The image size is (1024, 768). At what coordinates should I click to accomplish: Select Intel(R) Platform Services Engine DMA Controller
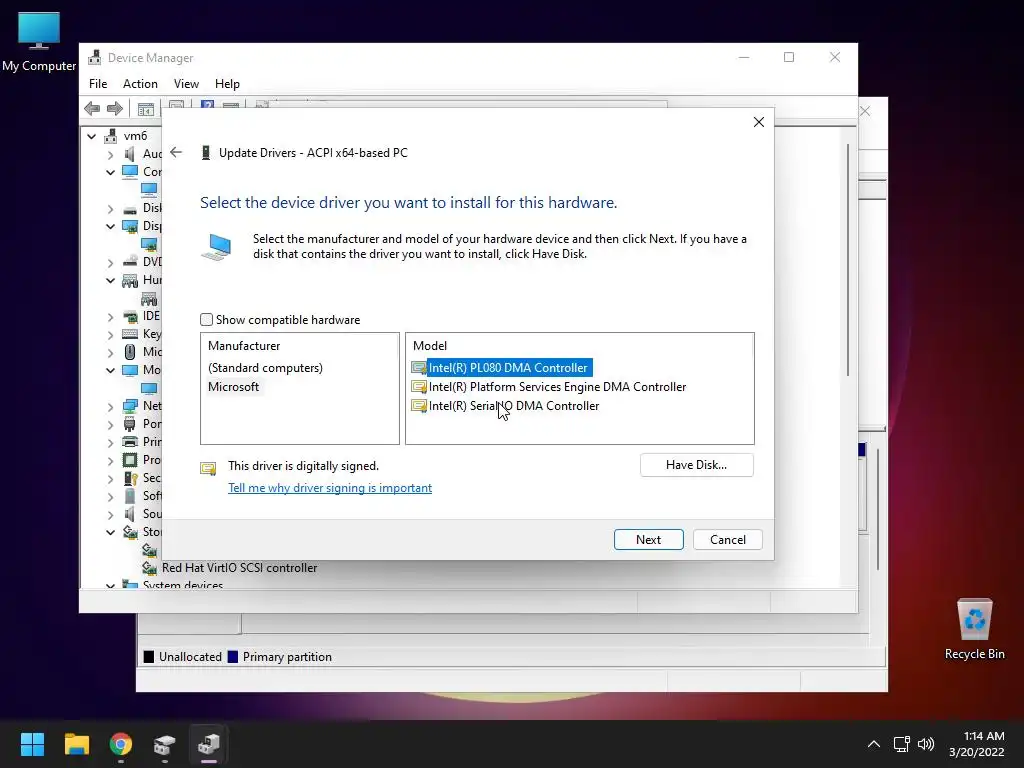(x=557, y=387)
